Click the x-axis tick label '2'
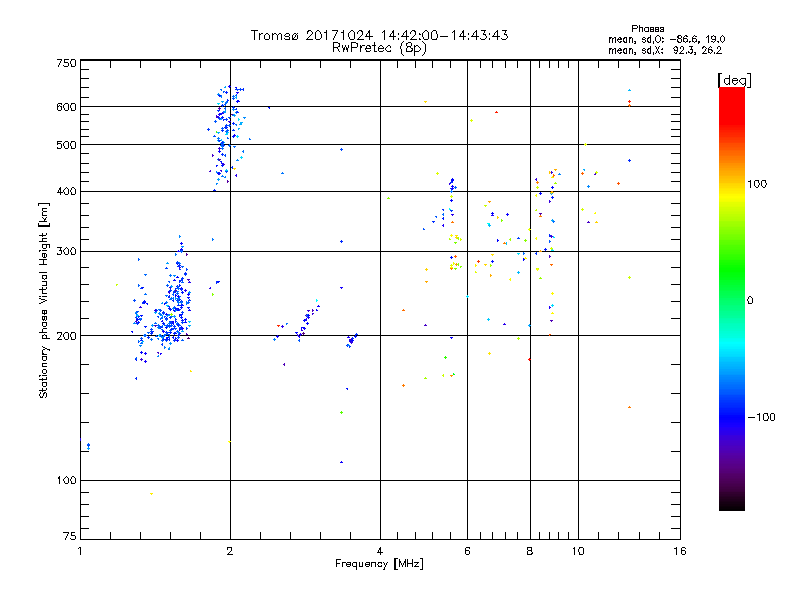 230,551
